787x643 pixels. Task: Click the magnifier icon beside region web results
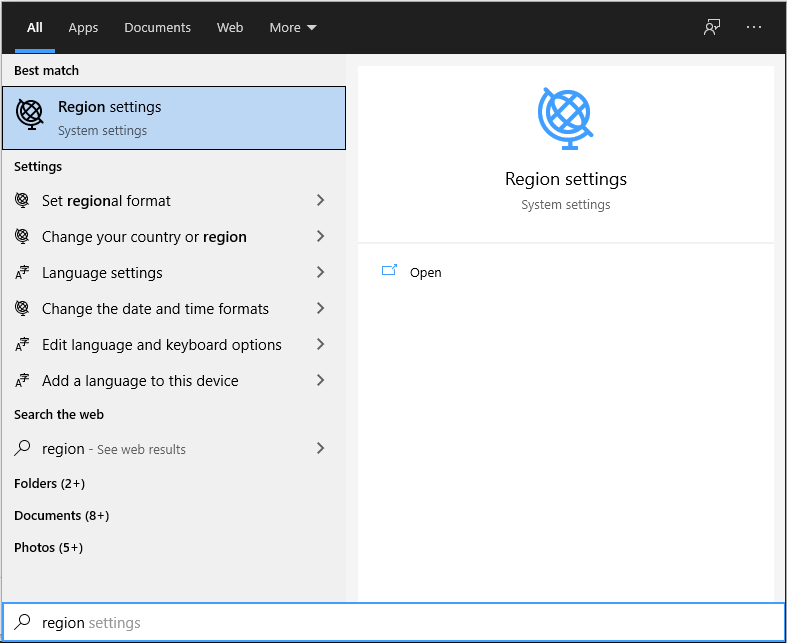click(22, 448)
